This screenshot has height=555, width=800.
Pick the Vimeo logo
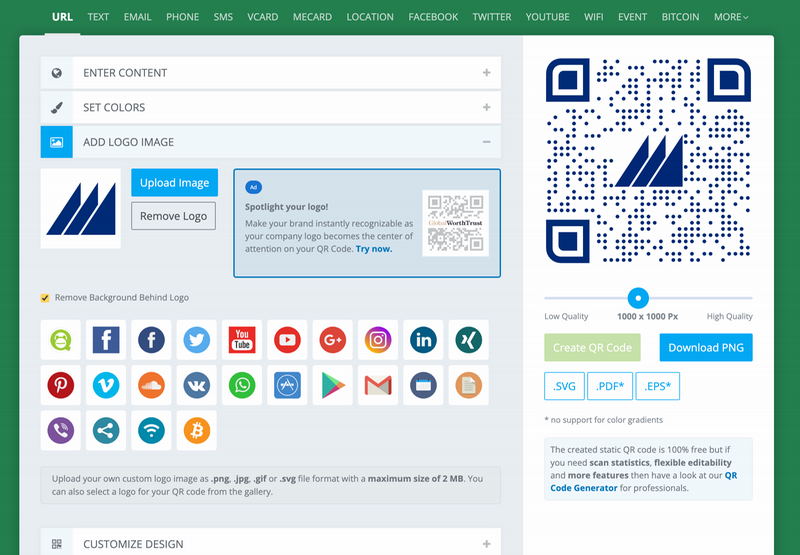tap(106, 385)
